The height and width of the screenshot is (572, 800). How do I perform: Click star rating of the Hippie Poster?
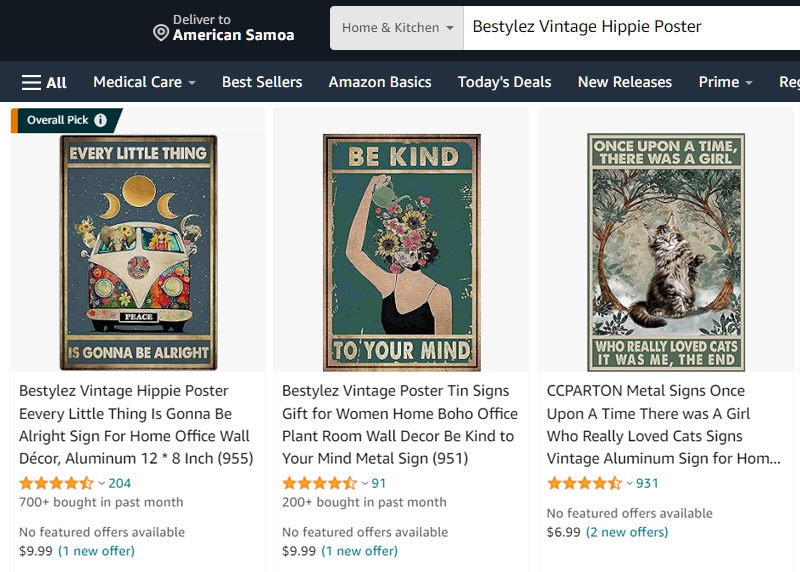pyautogui.click(x=56, y=483)
